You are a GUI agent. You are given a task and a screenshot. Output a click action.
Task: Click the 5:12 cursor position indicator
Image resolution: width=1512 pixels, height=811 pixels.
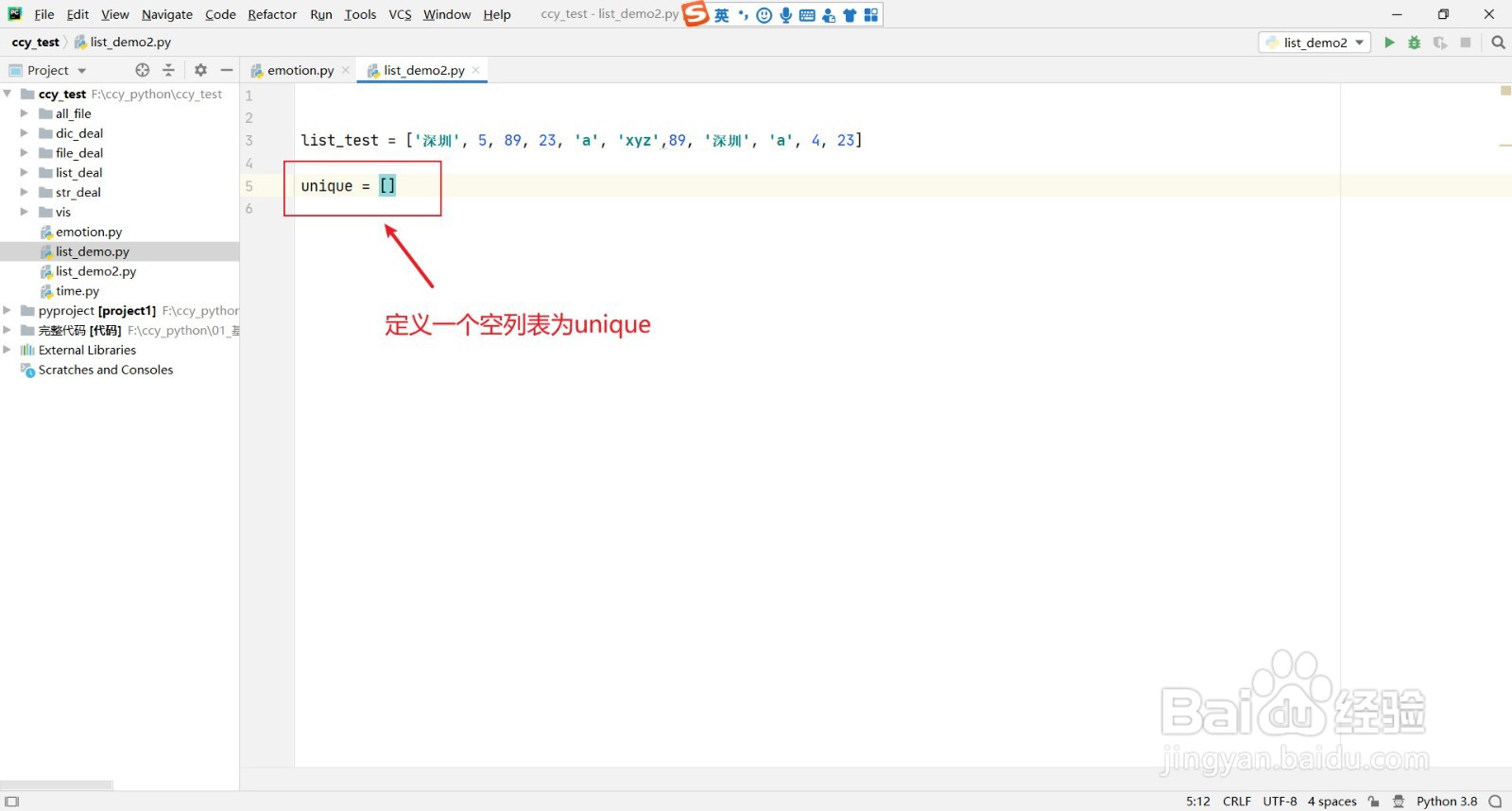pos(1197,802)
